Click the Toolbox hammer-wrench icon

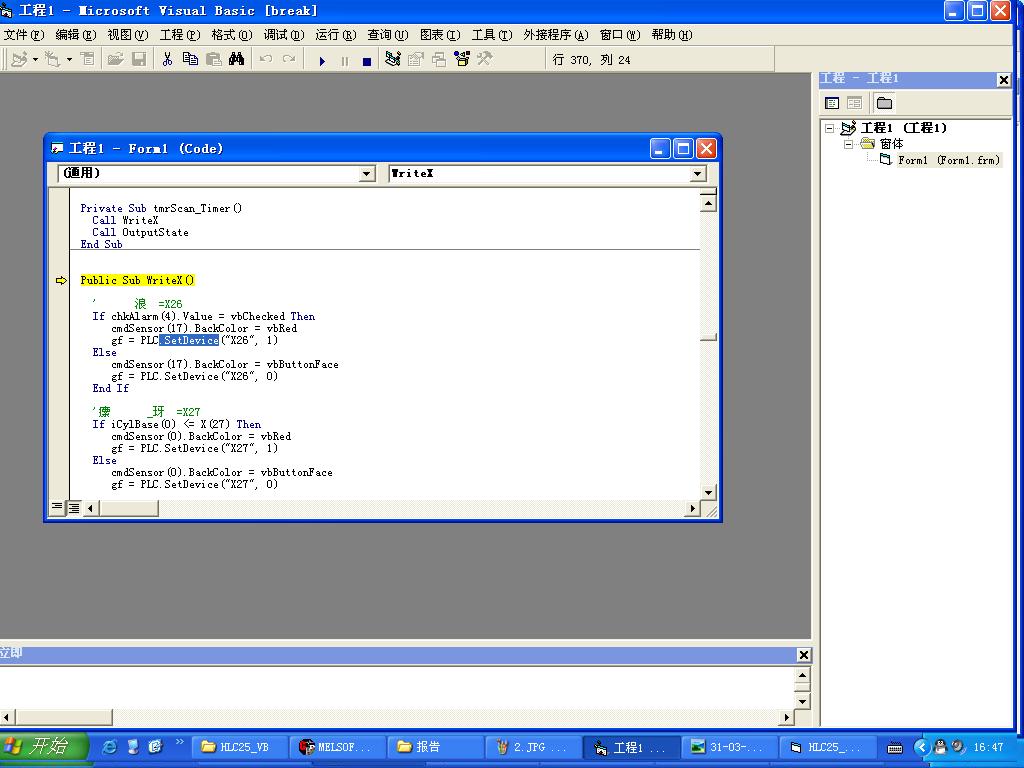coord(485,59)
